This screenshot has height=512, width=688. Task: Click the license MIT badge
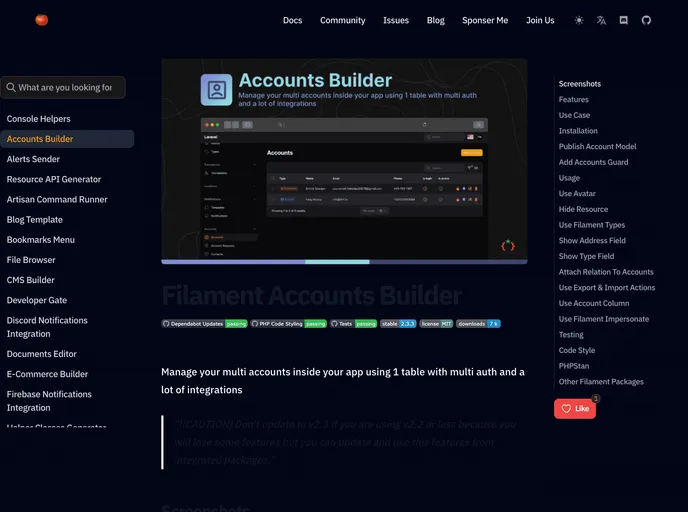click(436, 324)
